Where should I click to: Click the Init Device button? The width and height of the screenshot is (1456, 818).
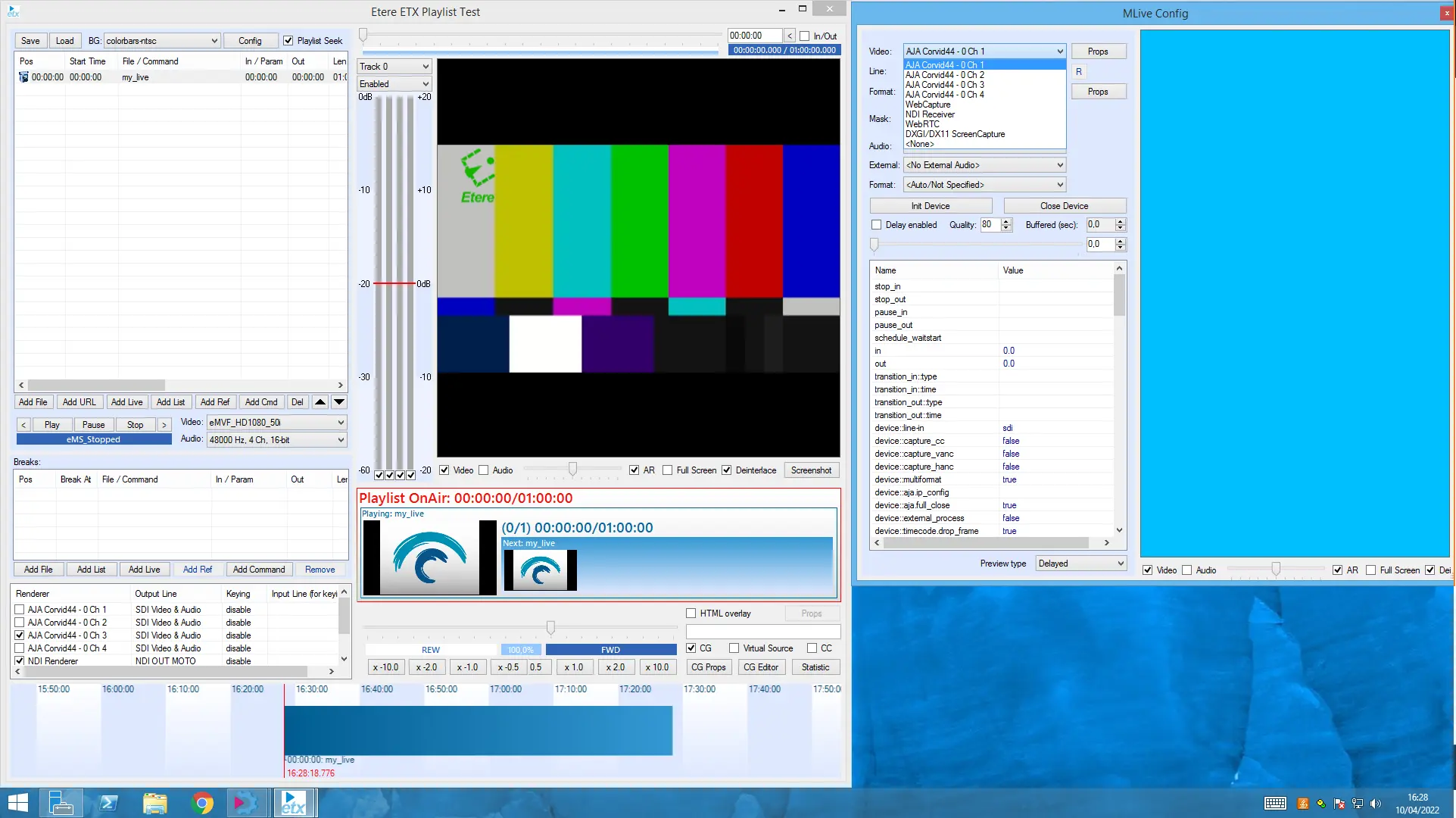931,206
